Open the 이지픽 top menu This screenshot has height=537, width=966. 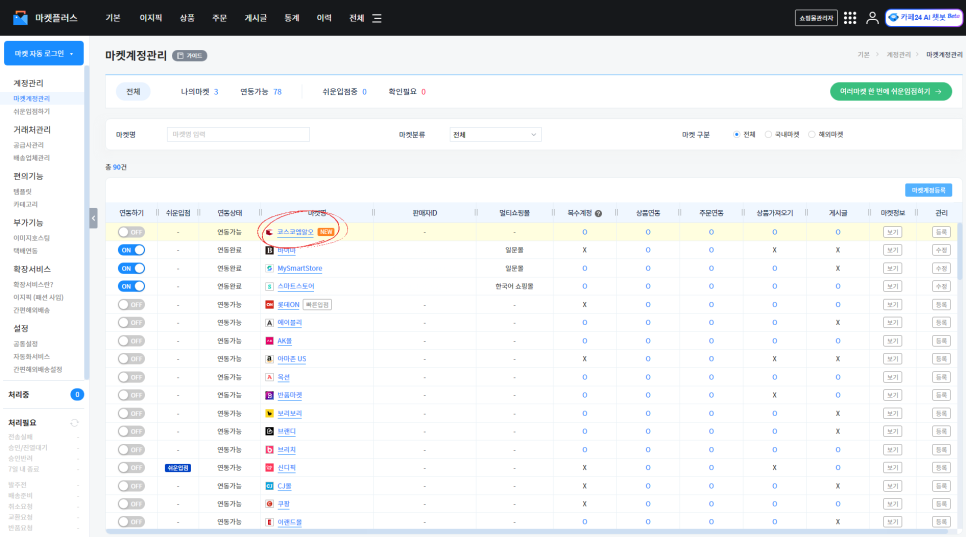pos(151,18)
